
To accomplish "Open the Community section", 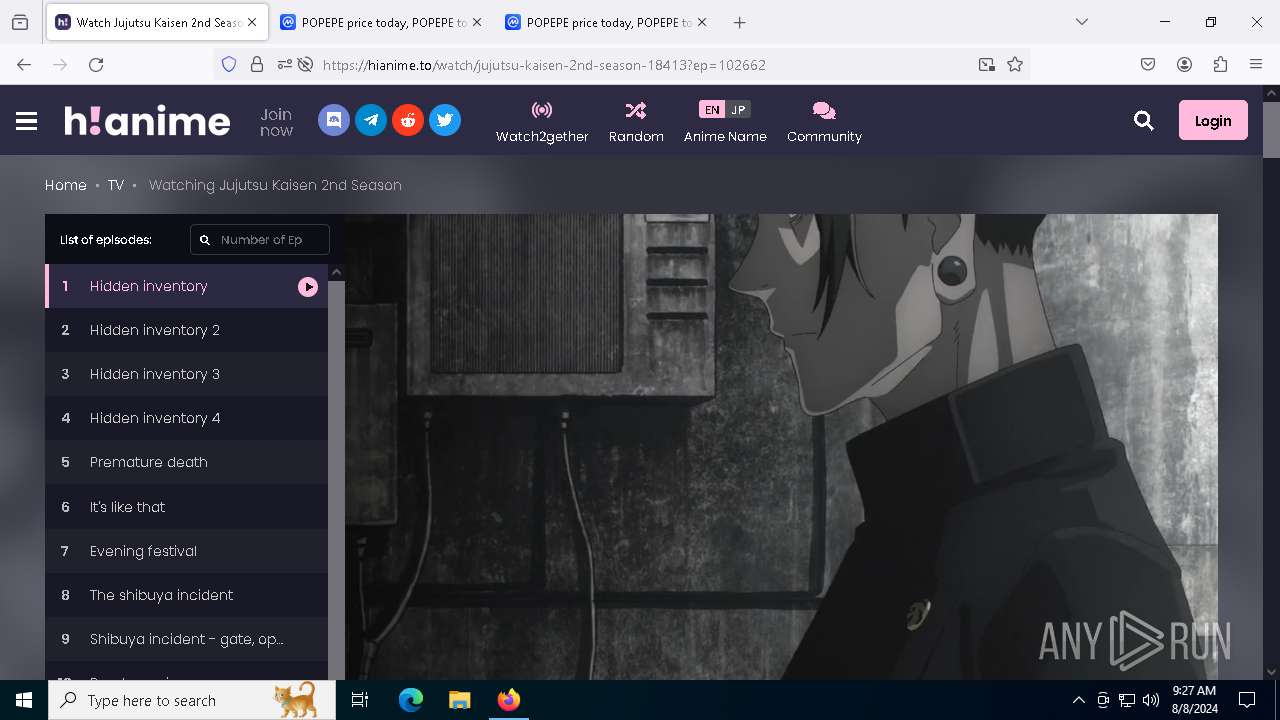I will click(824, 122).
